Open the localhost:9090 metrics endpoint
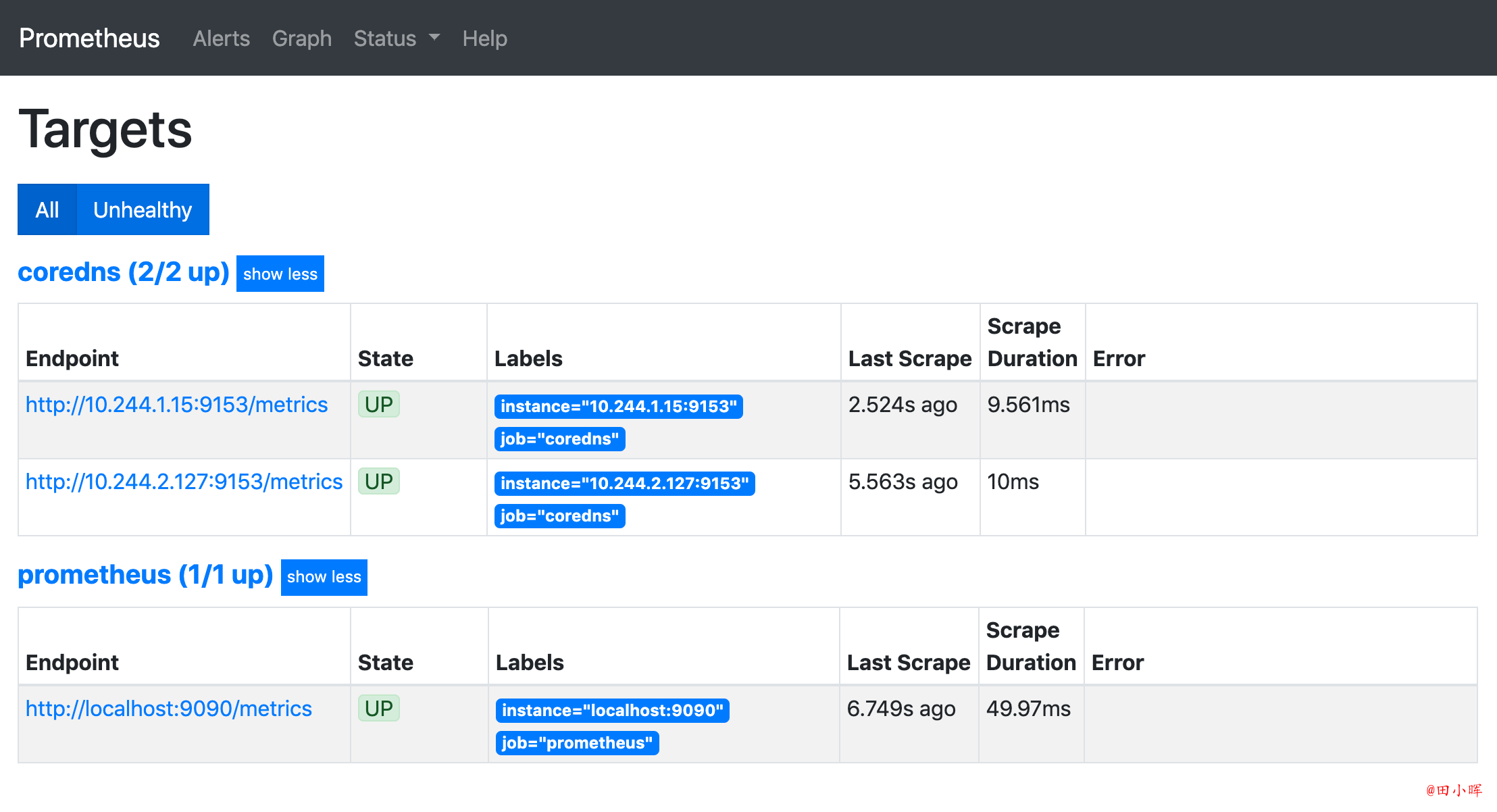The image size is (1497, 812). pyautogui.click(x=169, y=709)
